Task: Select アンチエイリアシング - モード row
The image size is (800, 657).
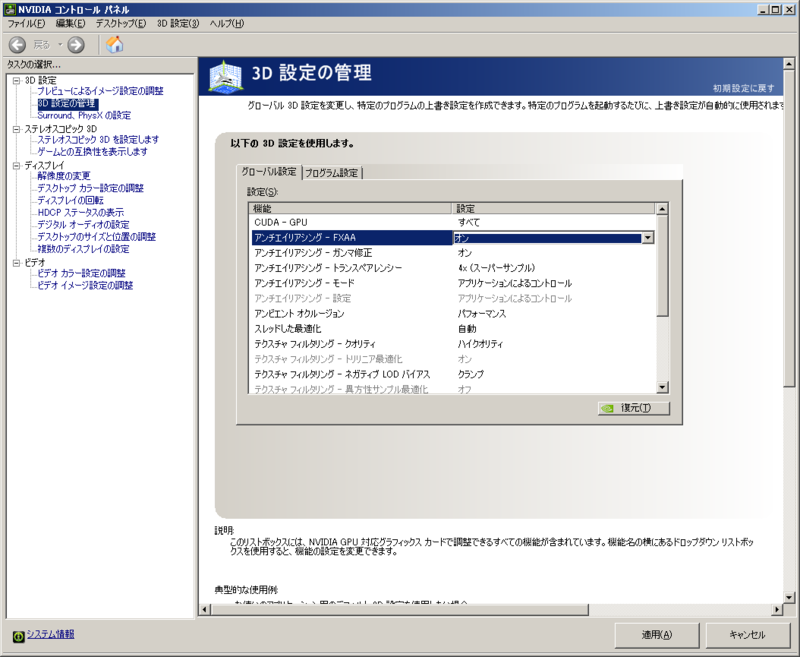Action: point(451,283)
